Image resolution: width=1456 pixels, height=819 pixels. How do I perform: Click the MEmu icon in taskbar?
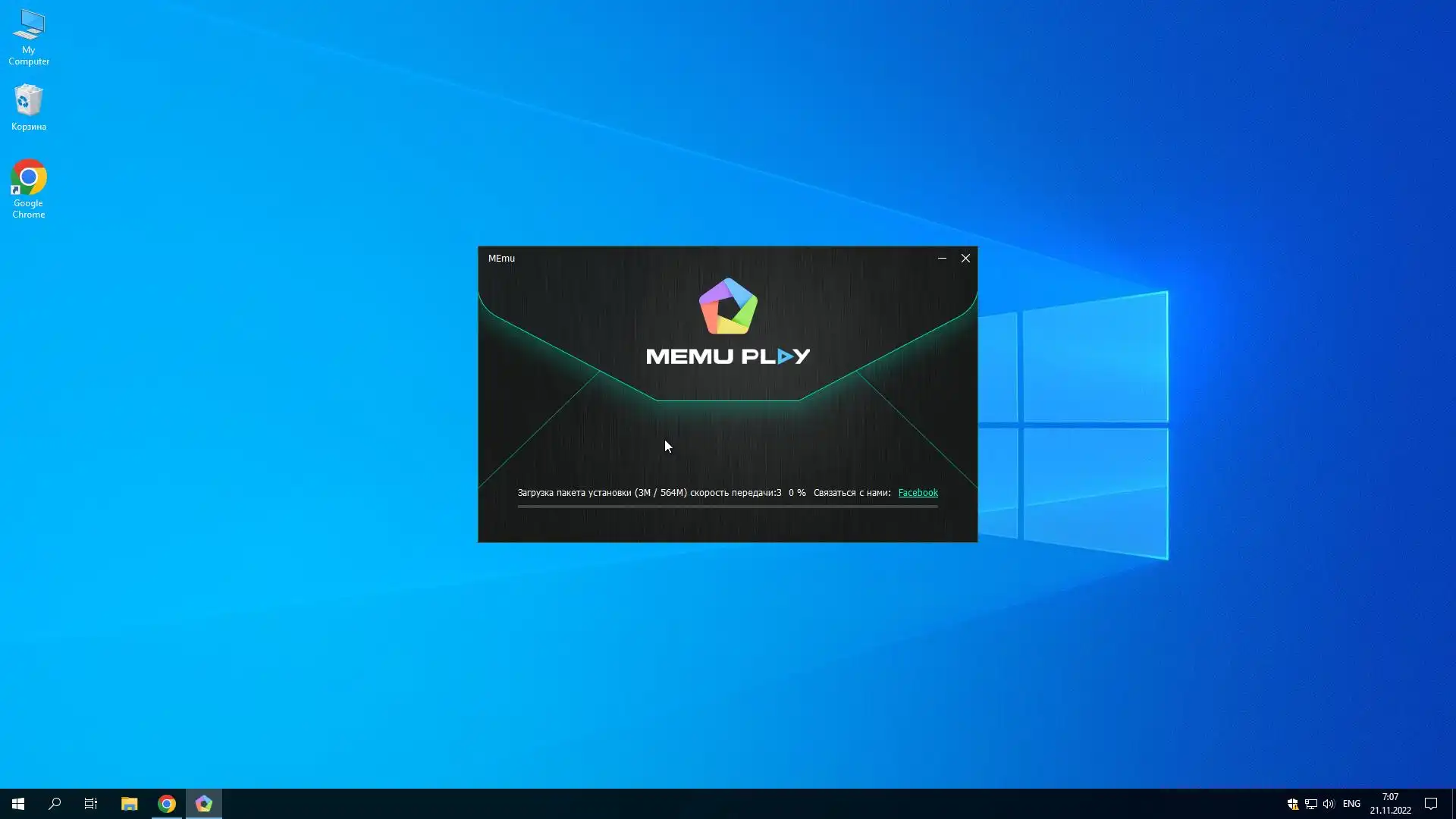[x=204, y=804]
